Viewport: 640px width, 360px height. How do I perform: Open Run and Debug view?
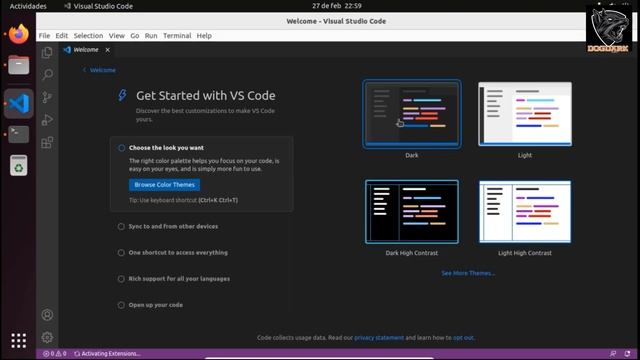tap(47, 120)
